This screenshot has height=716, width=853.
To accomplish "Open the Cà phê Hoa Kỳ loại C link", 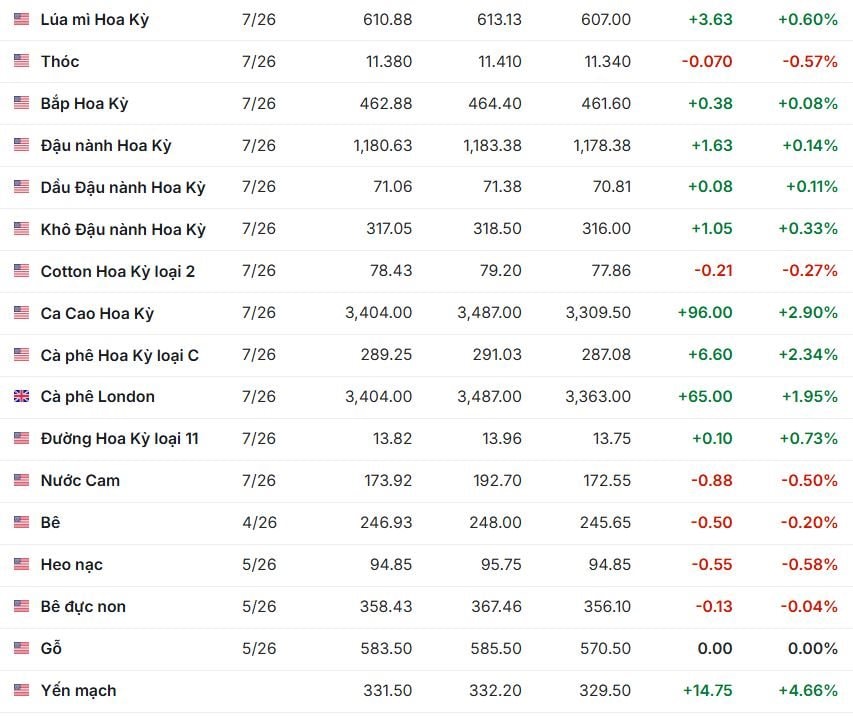I will [119, 355].
